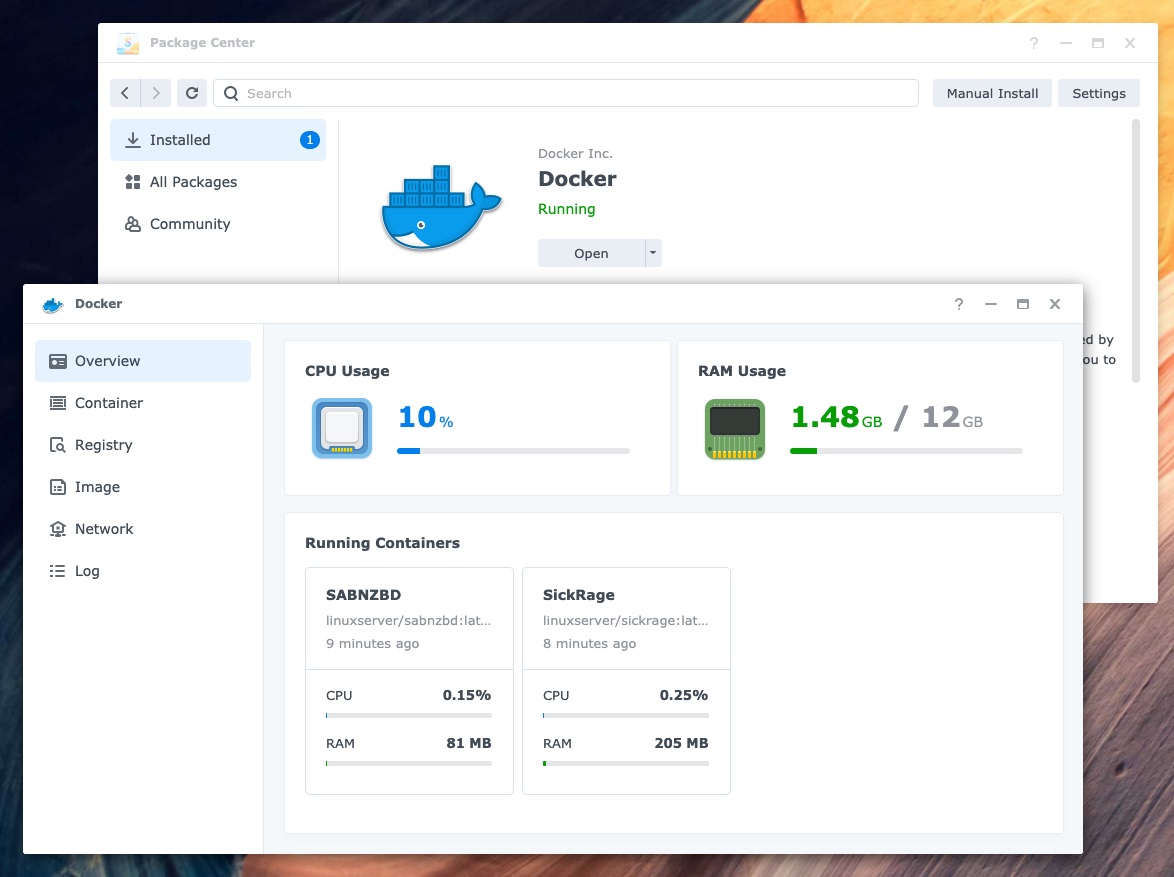Click the '8 minutes ago' timestamp
Viewport: 1174px width, 877px height.
click(x=589, y=643)
